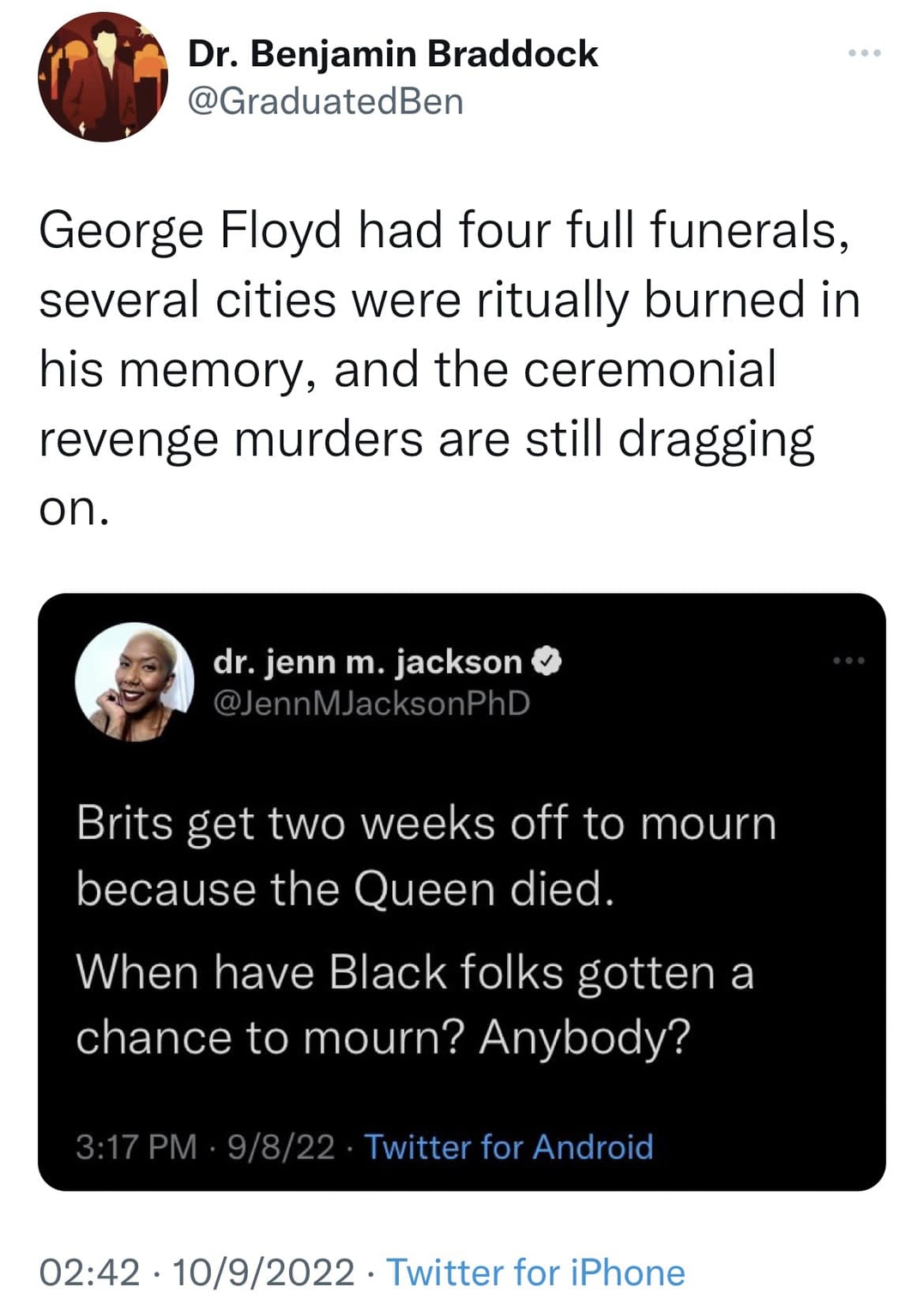Open the @GraduatedBen handle
The height and width of the screenshot is (1305, 924).
tap(326, 101)
